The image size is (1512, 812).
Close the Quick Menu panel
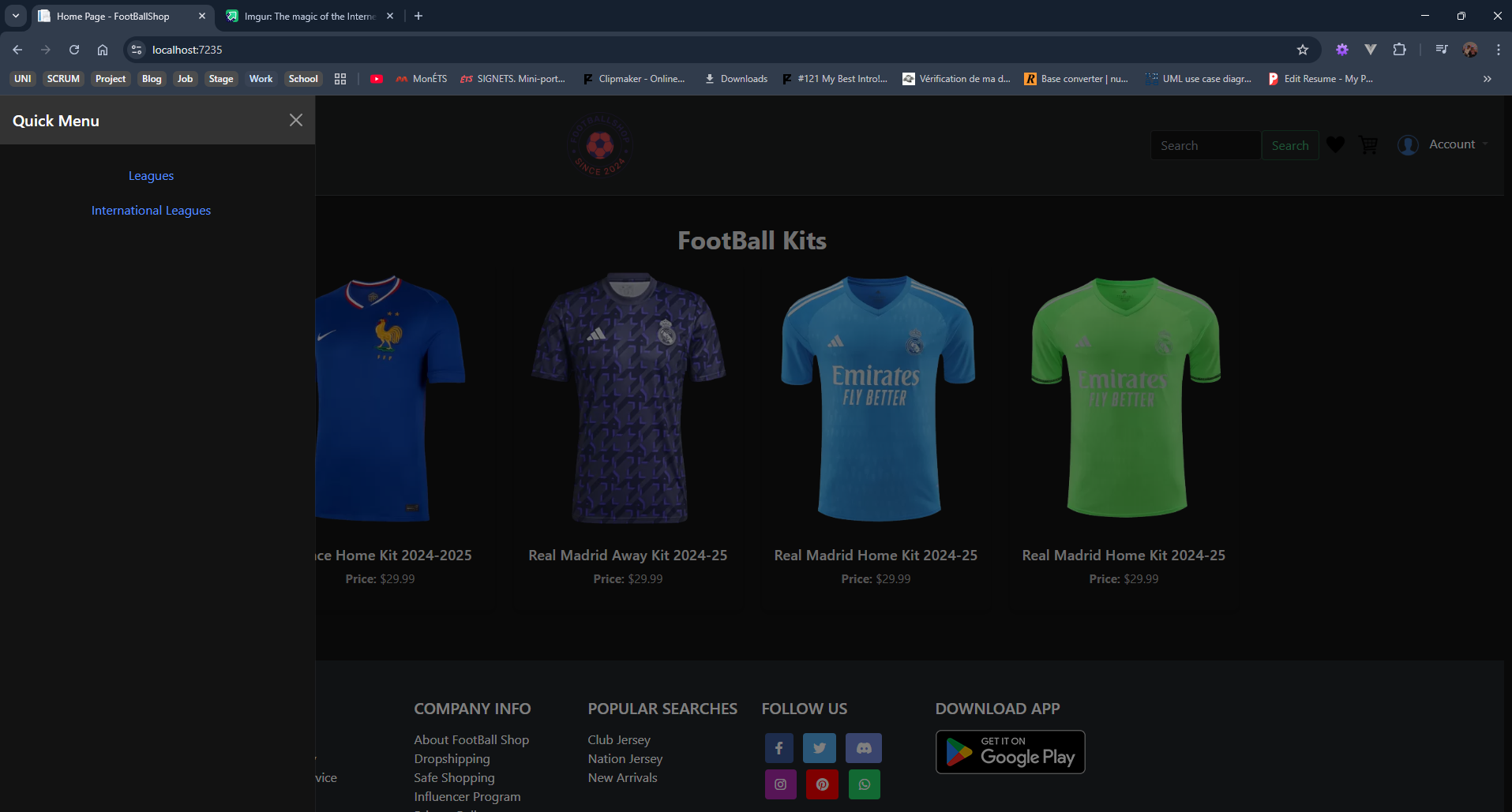(296, 120)
